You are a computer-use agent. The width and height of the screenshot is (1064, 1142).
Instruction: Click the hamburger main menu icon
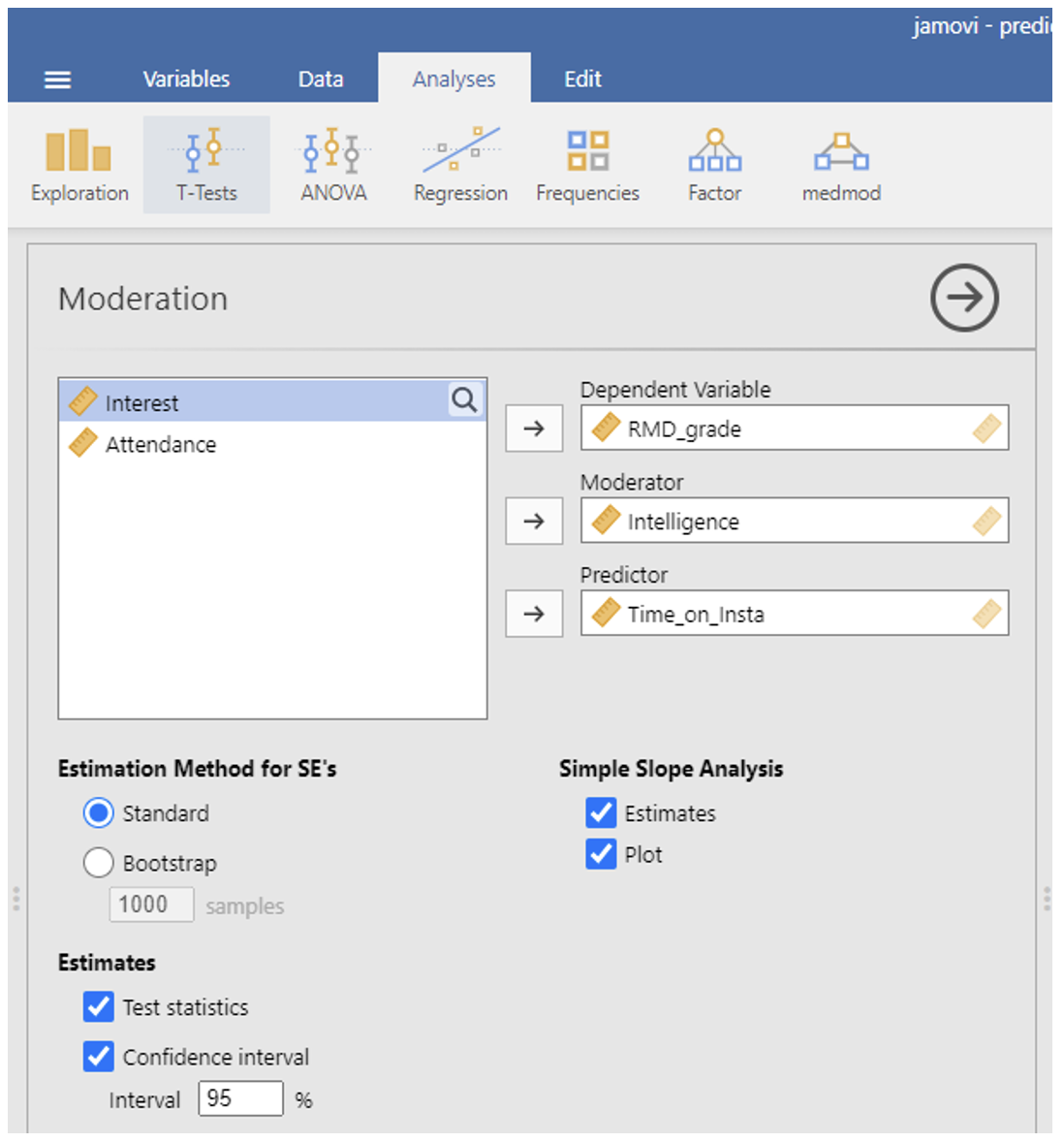click(58, 79)
